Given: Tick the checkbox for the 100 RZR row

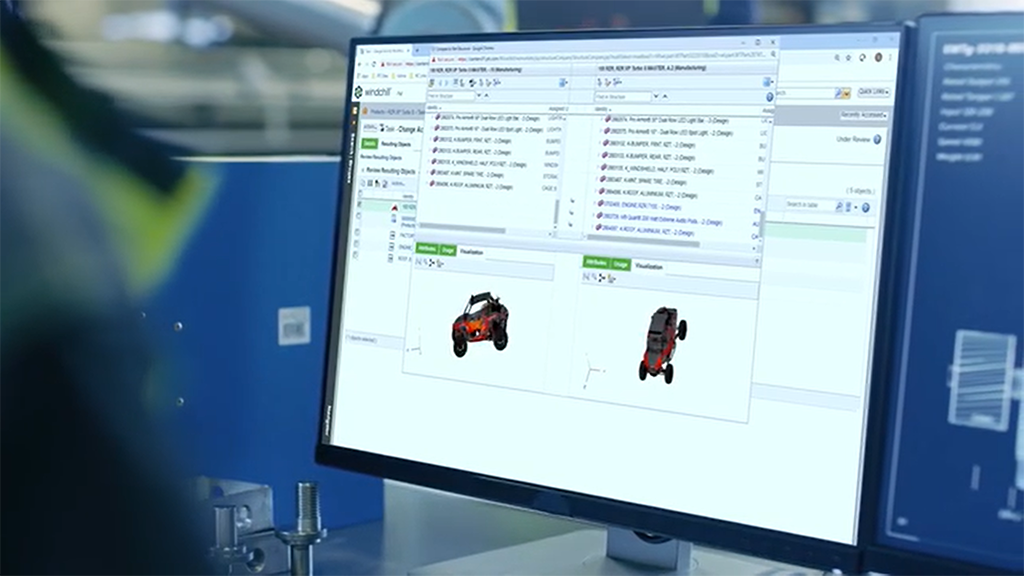Looking at the screenshot, I should (x=358, y=206).
